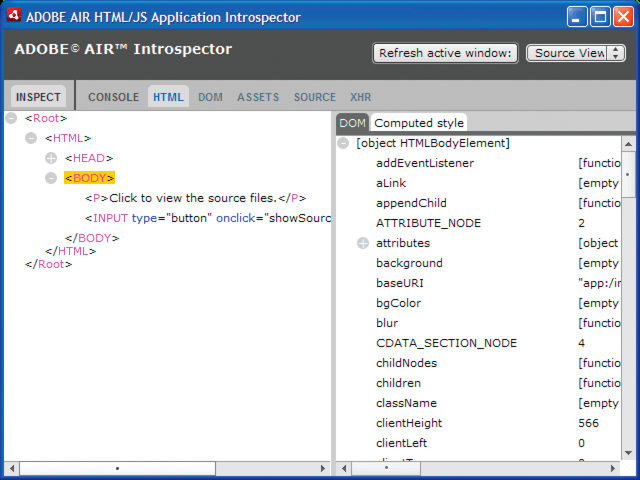
Task: Select the CDATA_SECTION_NODE property
Action: pos(447,343)
